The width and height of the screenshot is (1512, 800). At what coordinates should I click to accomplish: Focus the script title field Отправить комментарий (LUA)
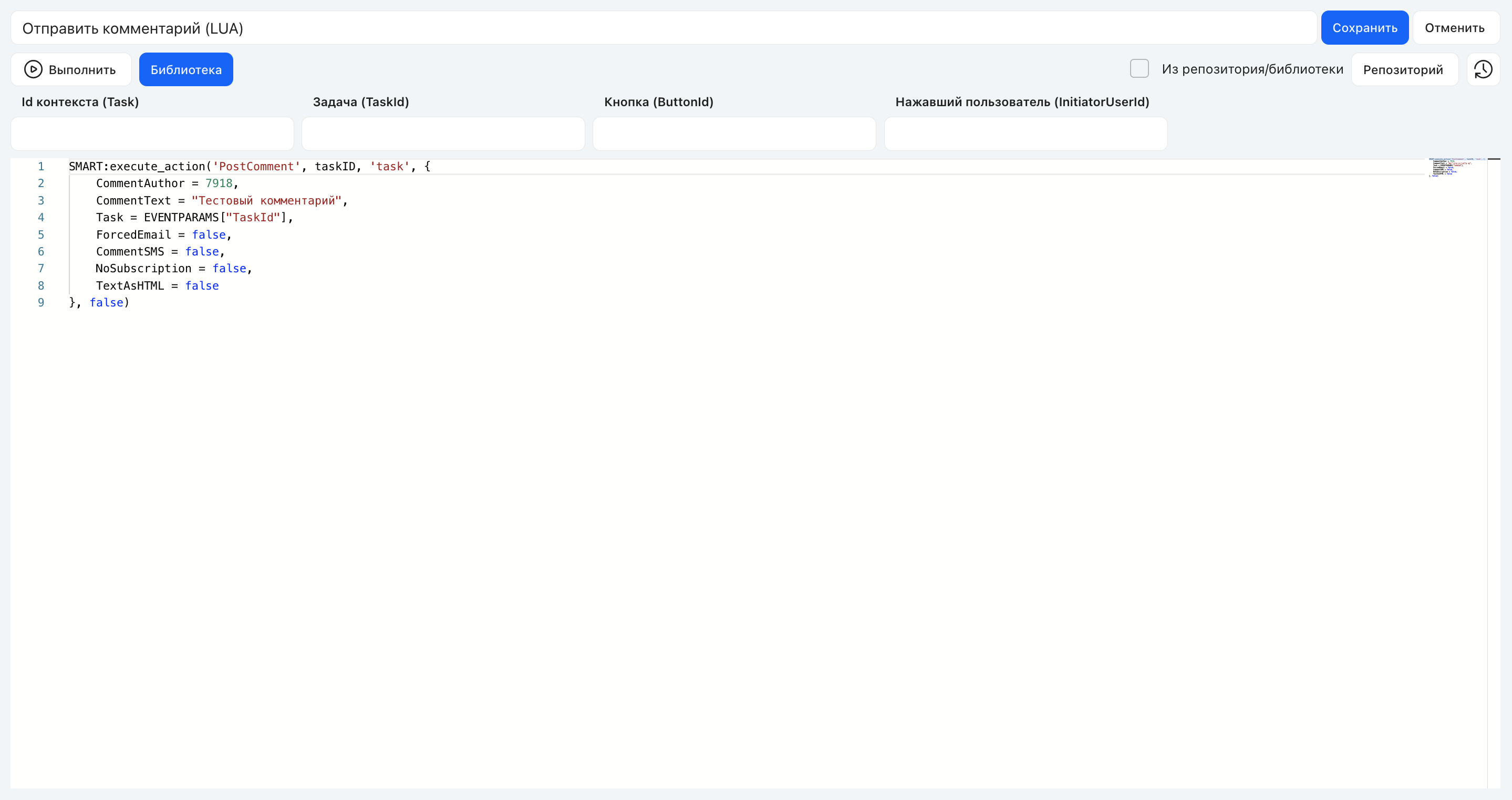coord(664,28)
